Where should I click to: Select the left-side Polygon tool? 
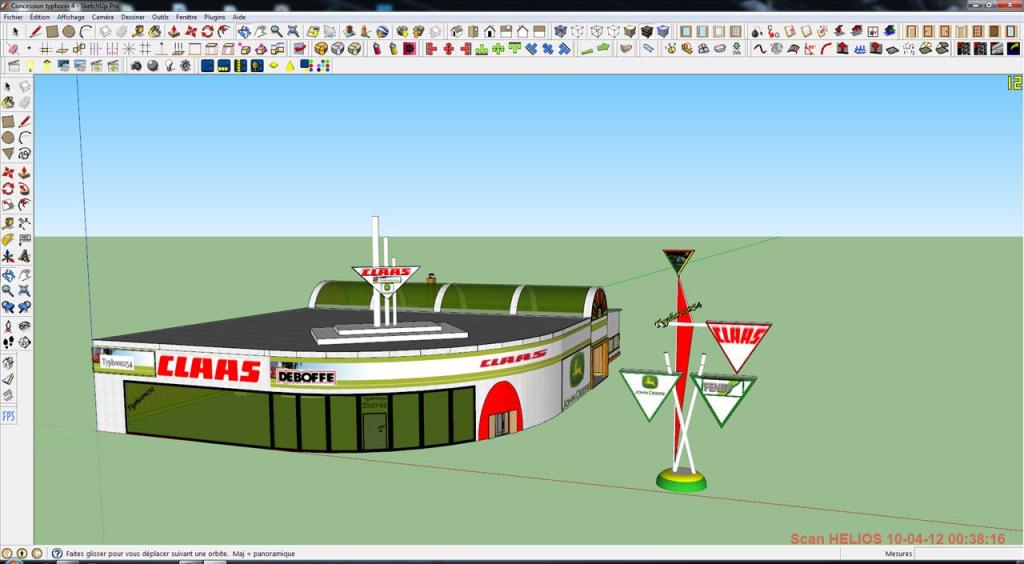8,153
